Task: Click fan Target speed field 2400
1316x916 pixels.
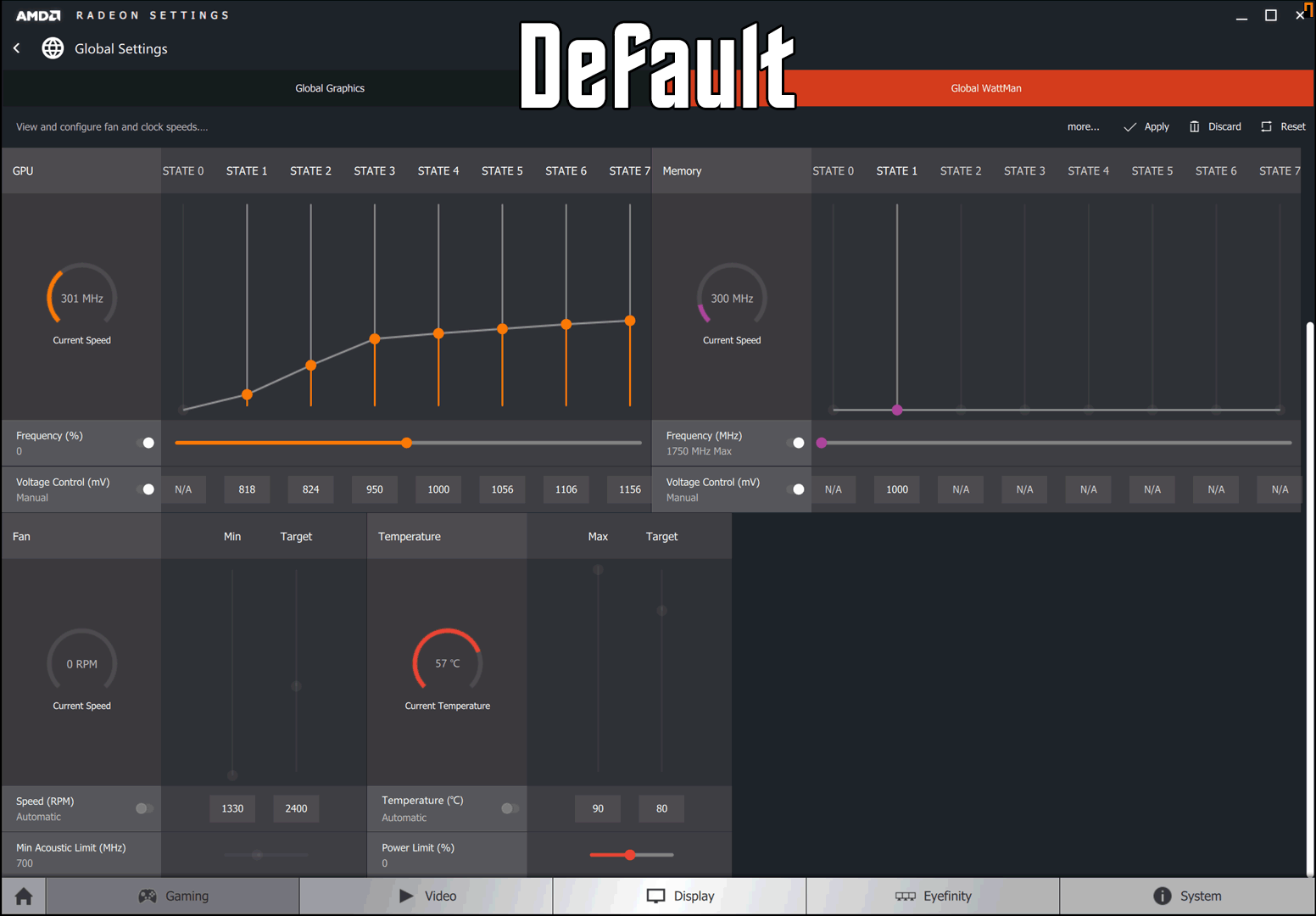Action: 296,808
